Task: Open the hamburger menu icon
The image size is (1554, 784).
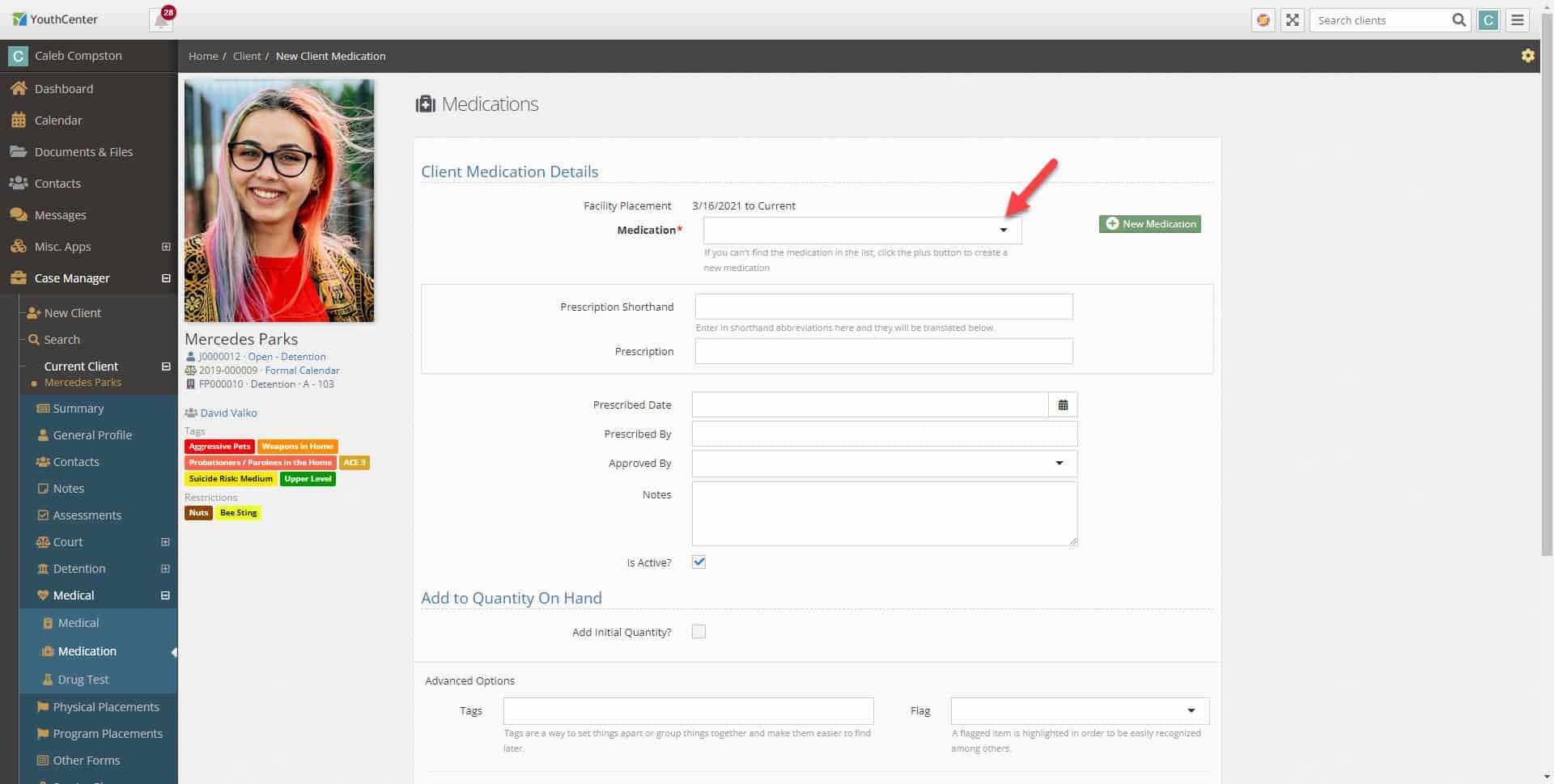Action: click(x=1518, y=20)
